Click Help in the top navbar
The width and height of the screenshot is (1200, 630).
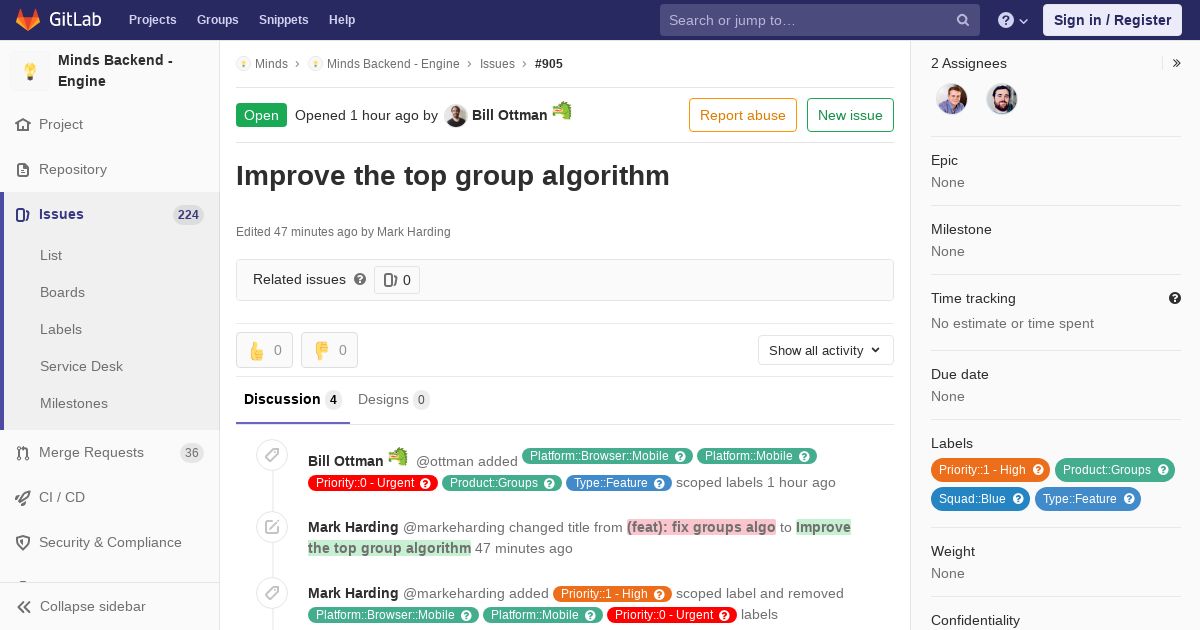342,20
